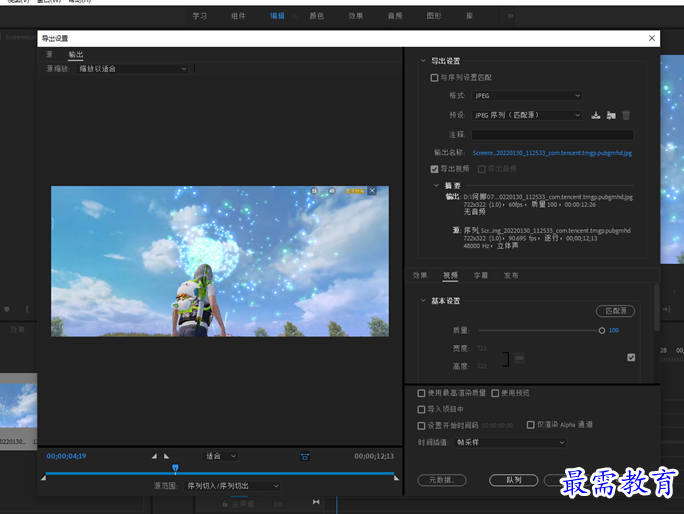Click the export preview timeline bar

coord(220,473)
